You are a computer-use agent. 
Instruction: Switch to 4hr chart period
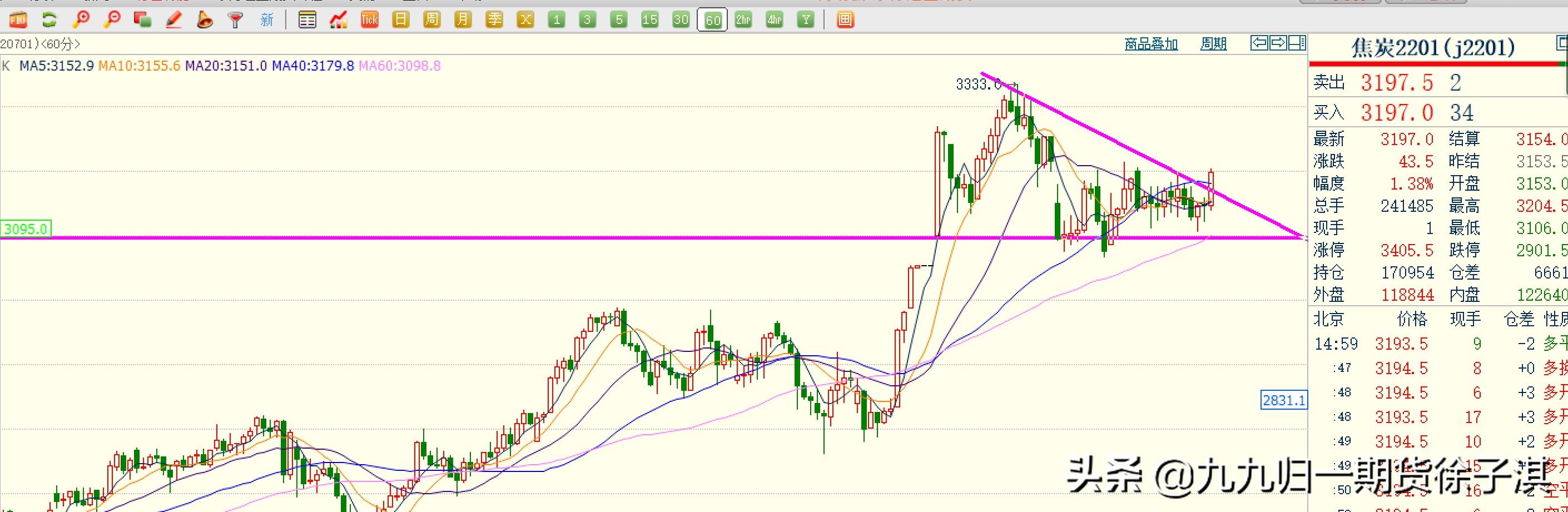pos(774,20)
